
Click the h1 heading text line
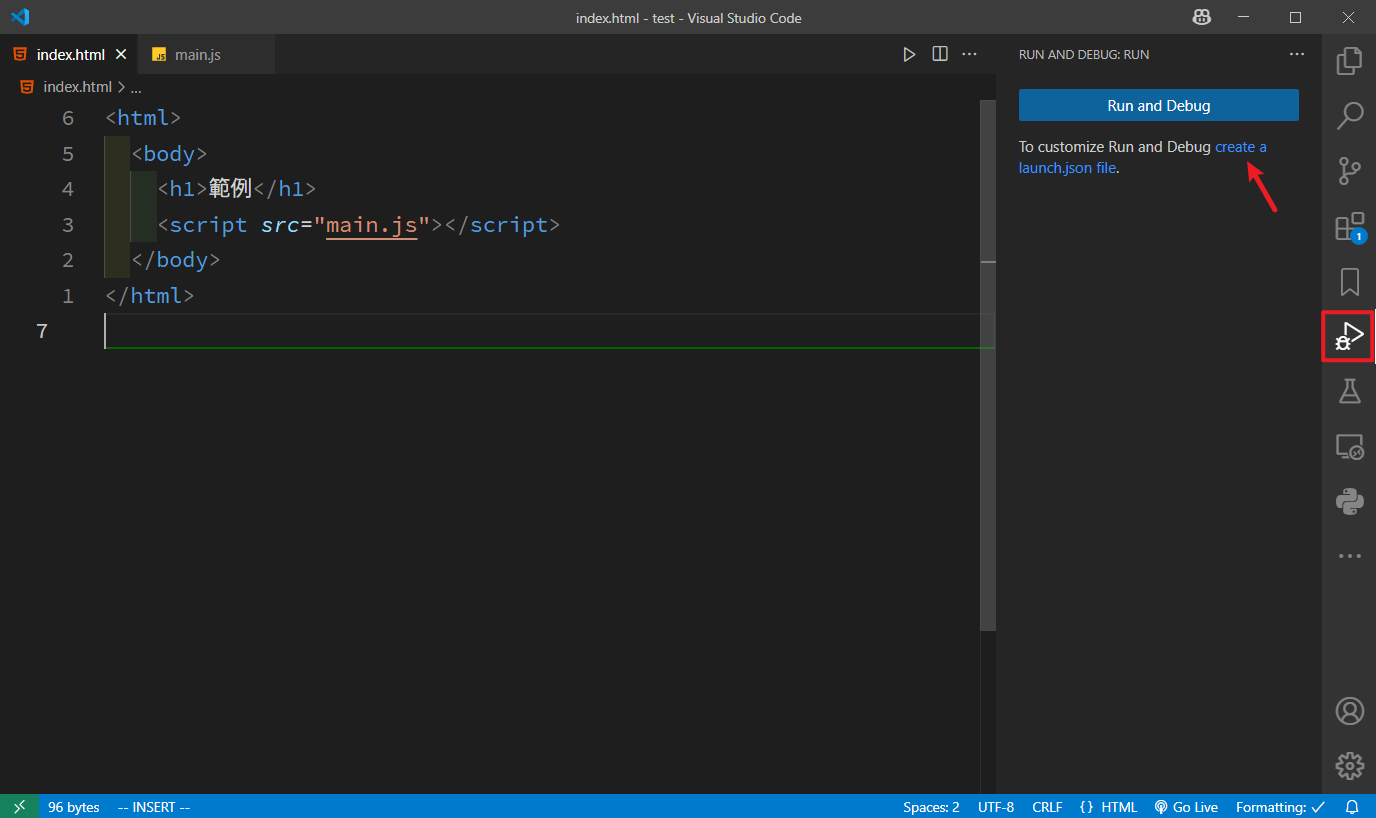pyautogui.click(x=236, y=189)
